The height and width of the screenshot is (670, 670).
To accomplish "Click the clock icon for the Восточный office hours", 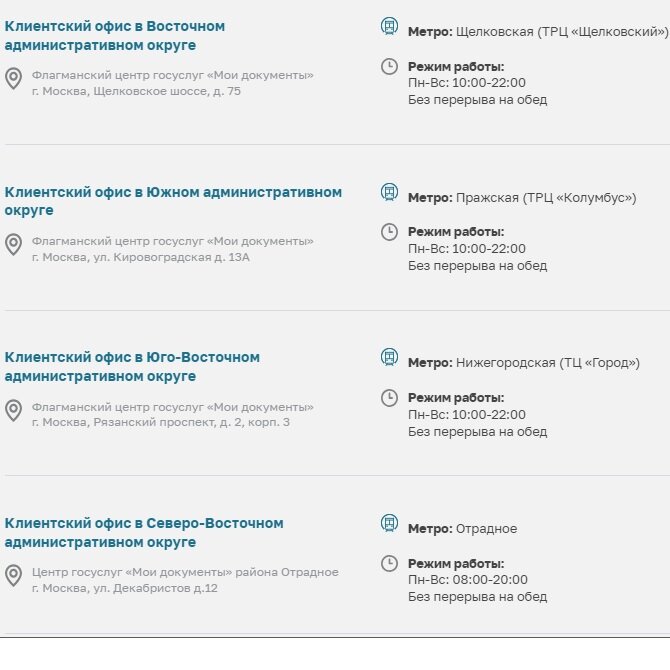I will 389,66.
